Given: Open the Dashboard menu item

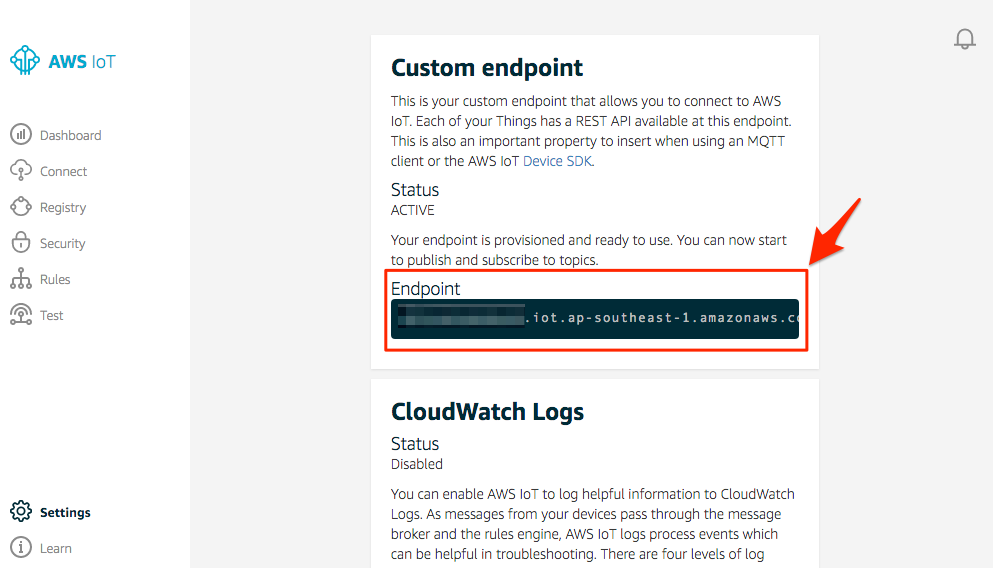Looking at the screenshot, I should pyautogui.click(x=70, y=136).
